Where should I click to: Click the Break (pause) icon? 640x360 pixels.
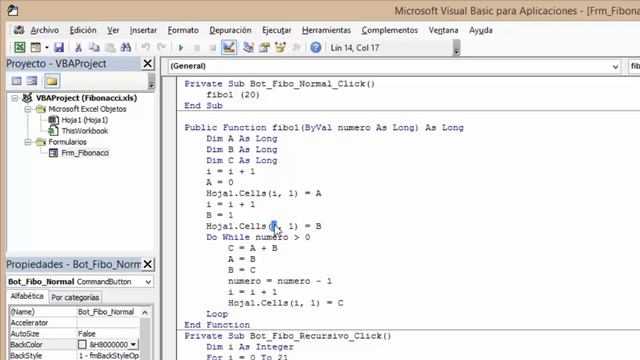tap(197, 48)
